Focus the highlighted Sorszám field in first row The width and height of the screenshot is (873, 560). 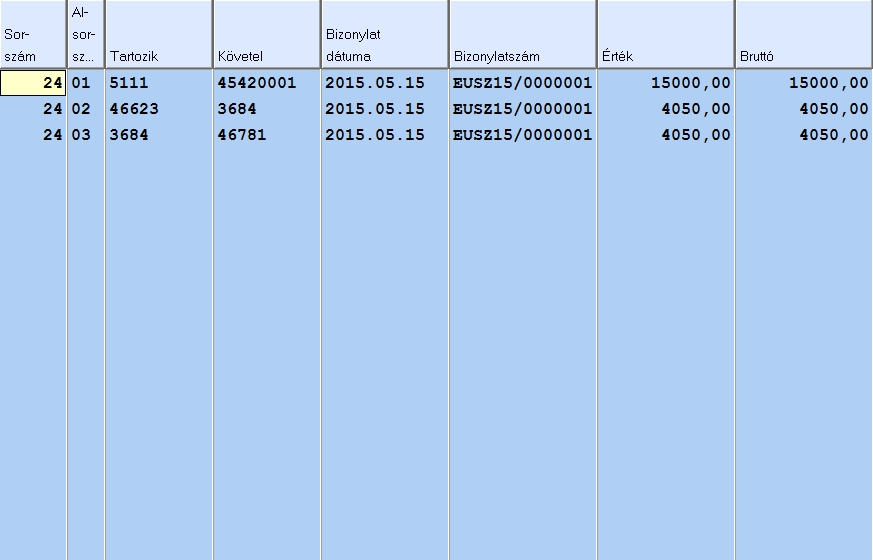tap(34, 83)
